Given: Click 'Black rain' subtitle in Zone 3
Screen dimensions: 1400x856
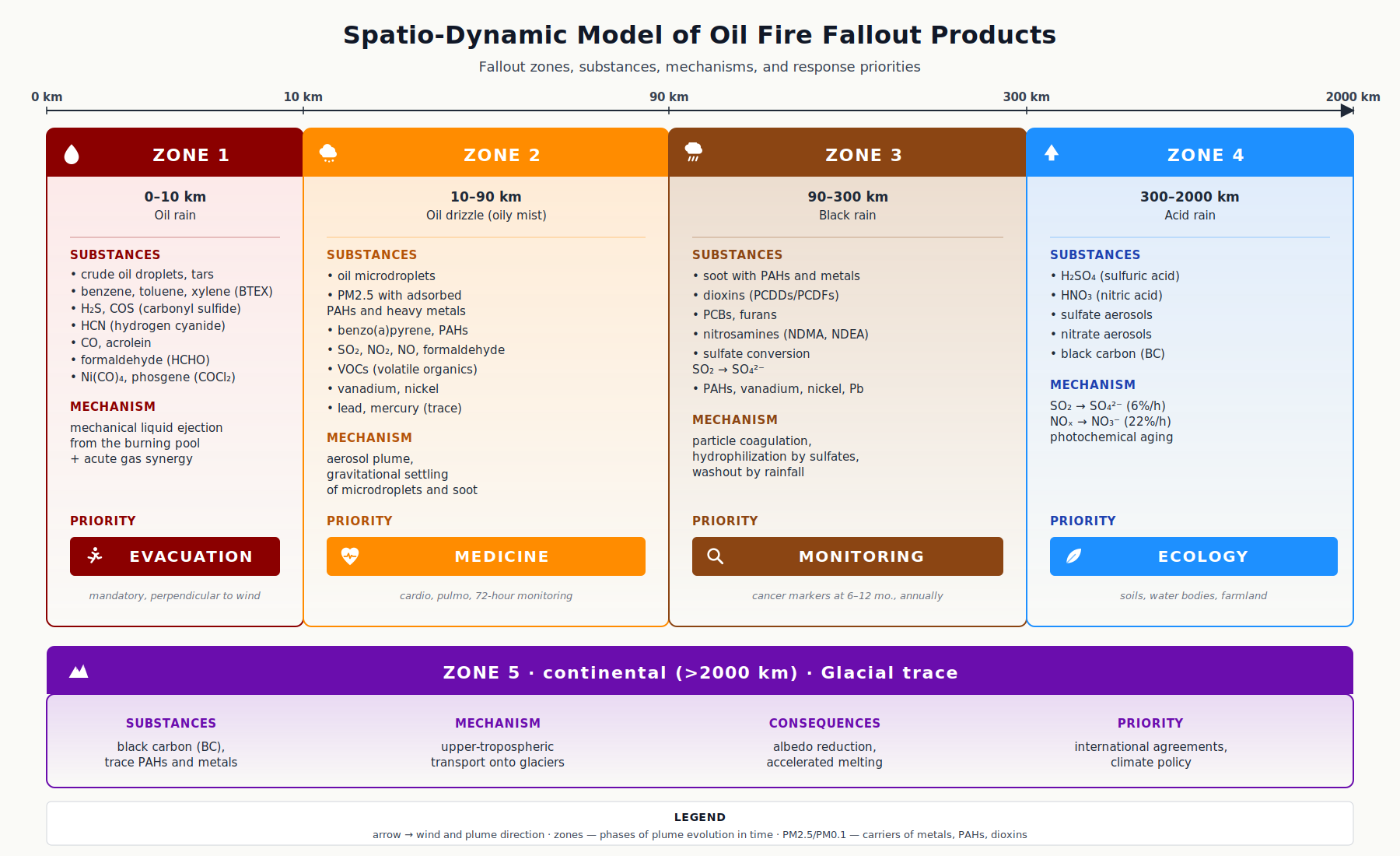Looking at the screenshot, I should click(x=848, y=215).
